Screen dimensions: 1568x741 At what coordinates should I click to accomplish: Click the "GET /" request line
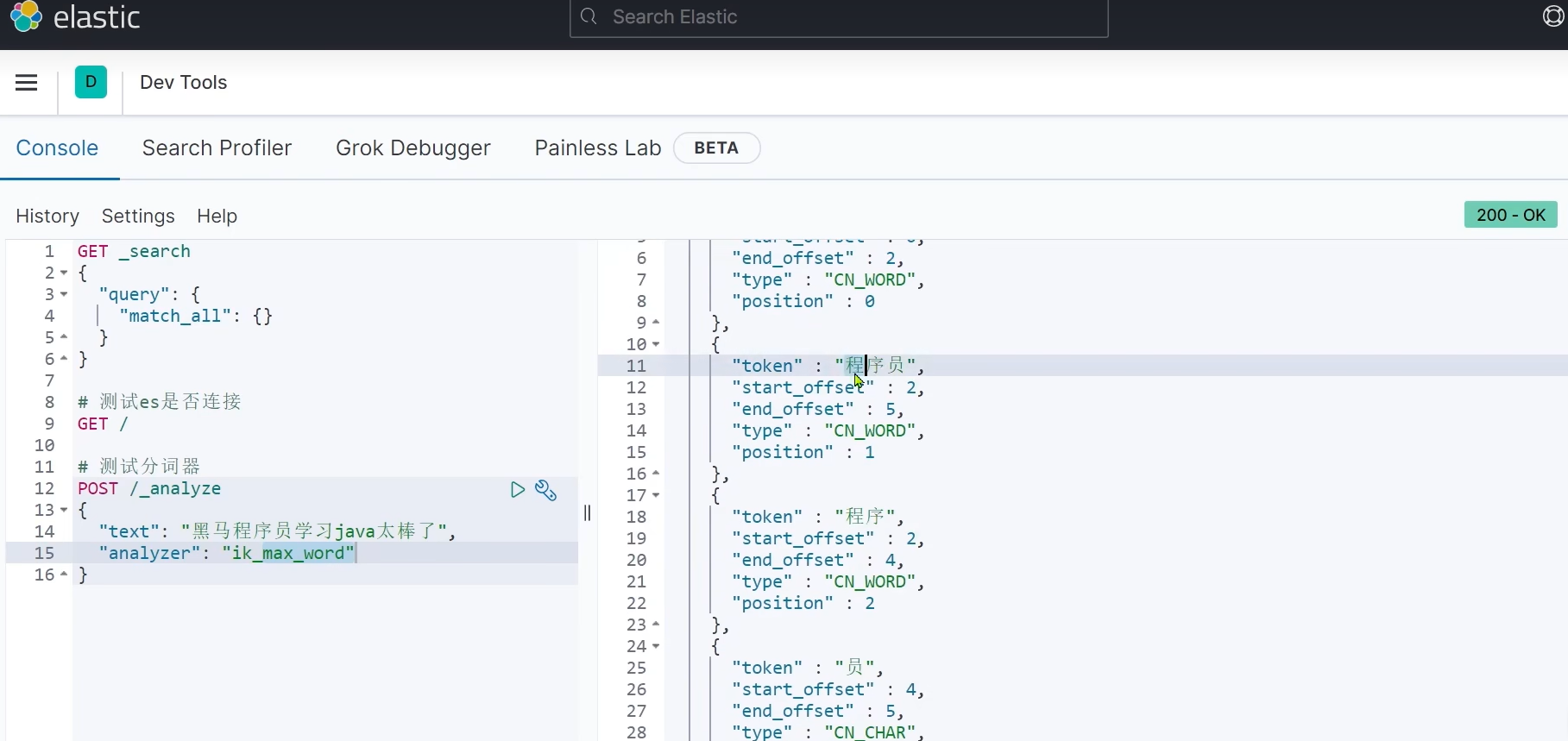click(x=103, y=424)
